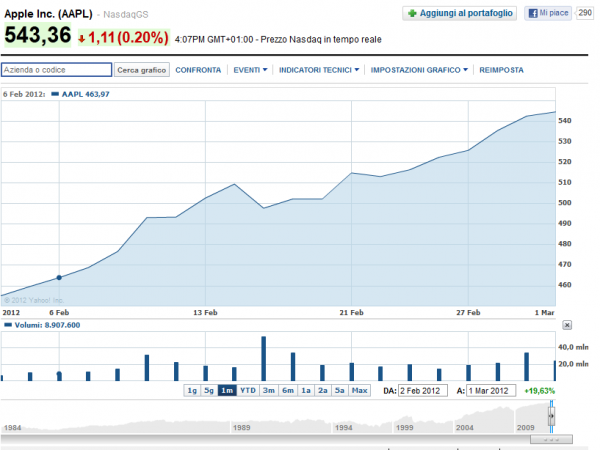Open the INDICATORI TECNICI dropdown
This screenshot has height=450, width=600.
[x=318, y=70]
